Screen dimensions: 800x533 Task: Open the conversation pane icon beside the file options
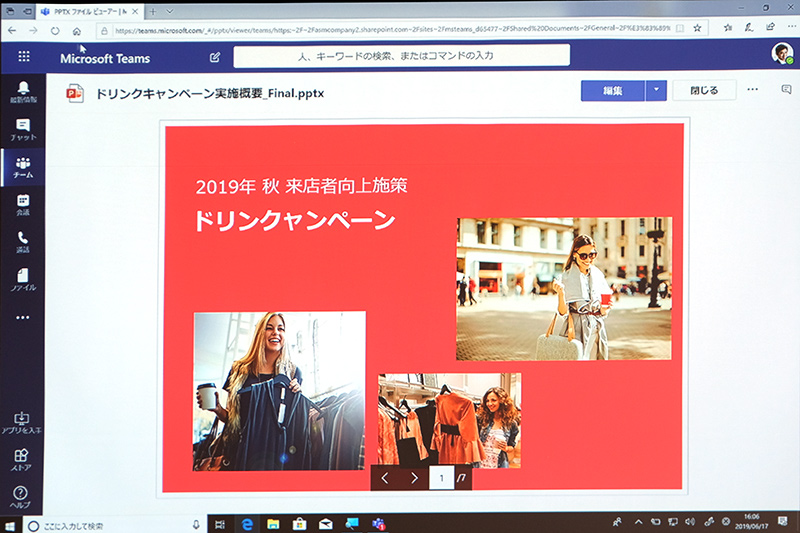click(x=786, y=89)
